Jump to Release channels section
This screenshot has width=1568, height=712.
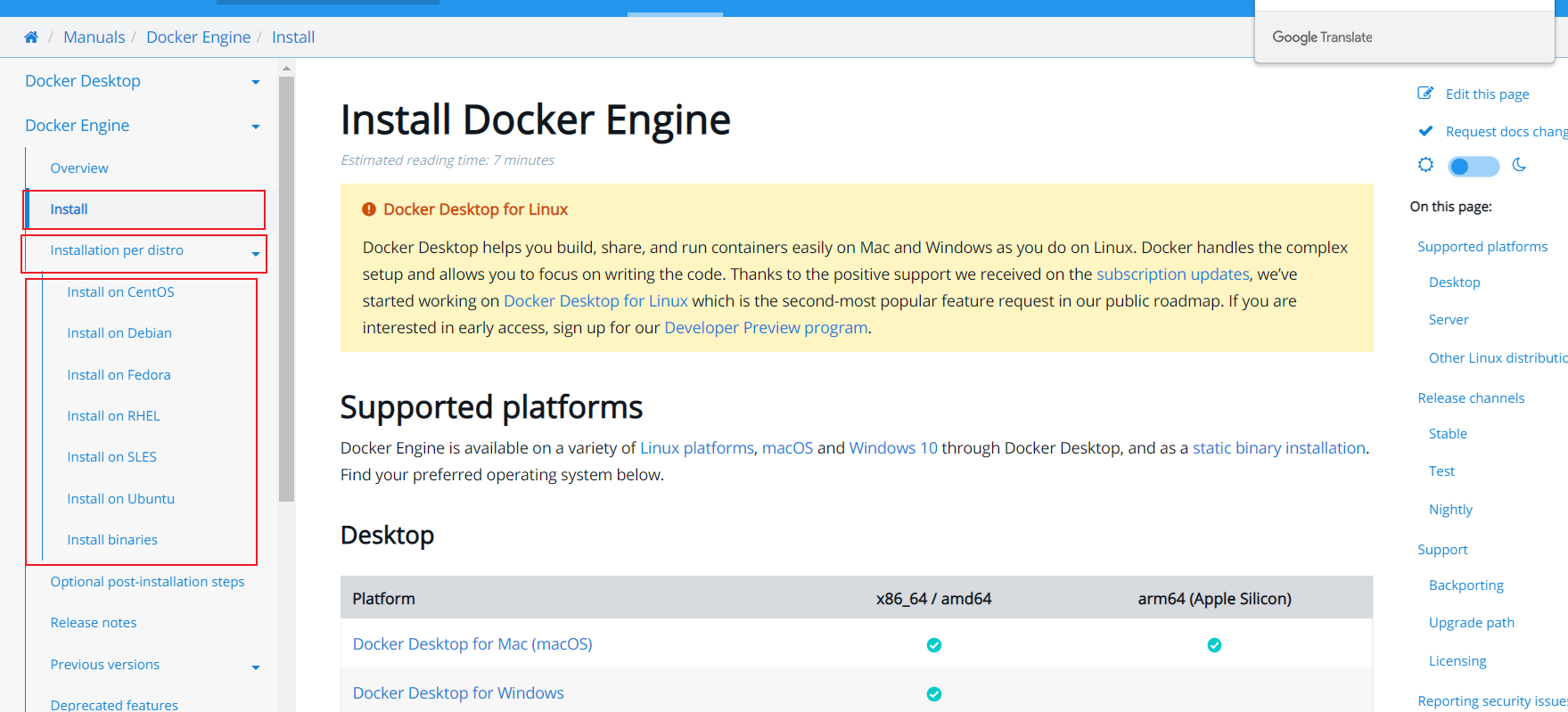point(1471,398)
